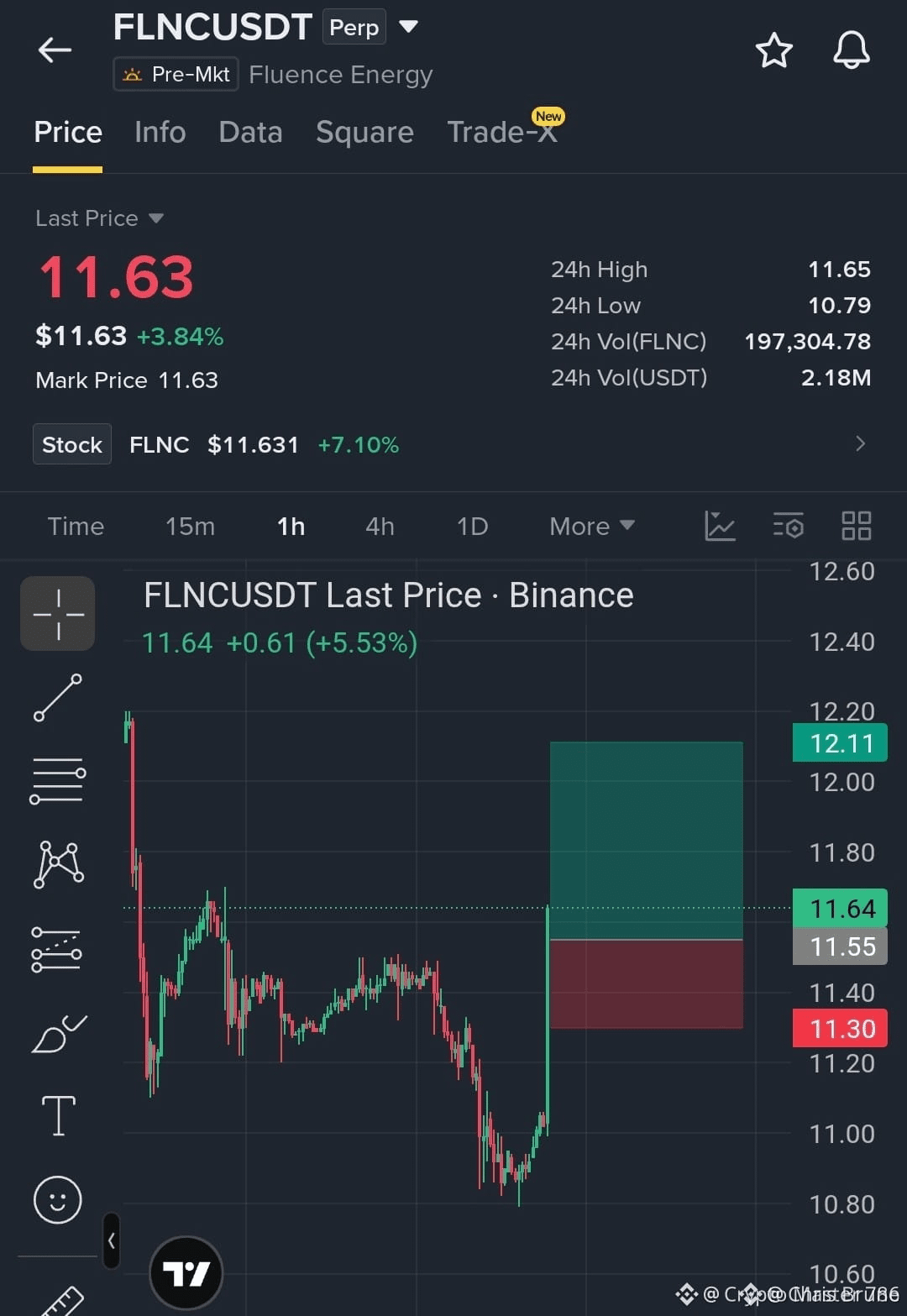Image resolution: width=907 pixels, height=1316 pixels.
Task: Switch to the Square tab
Action: (x=364, y=133)
